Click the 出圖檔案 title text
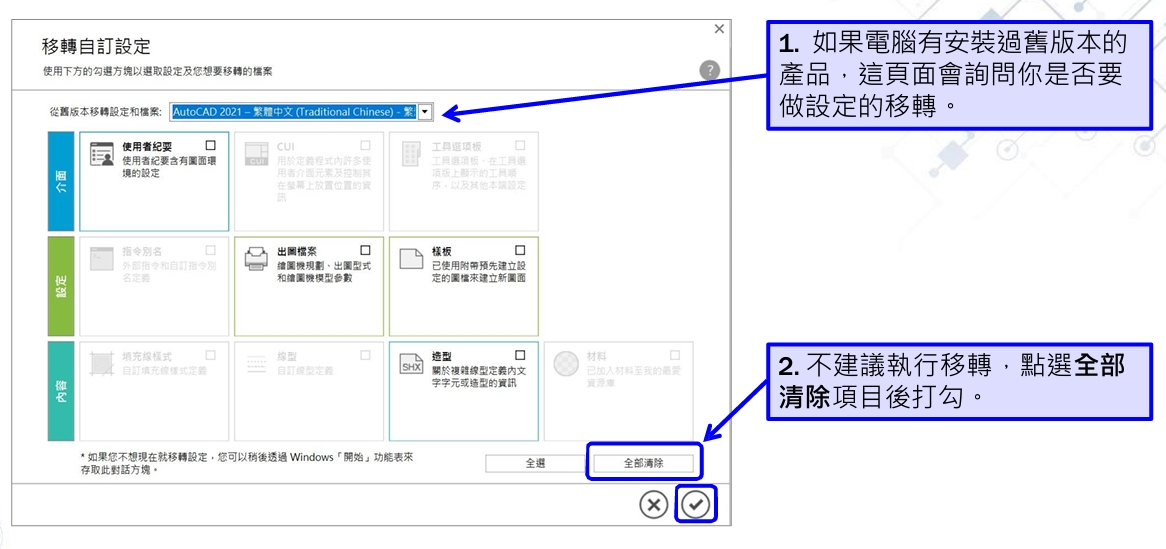 [297, 251]
